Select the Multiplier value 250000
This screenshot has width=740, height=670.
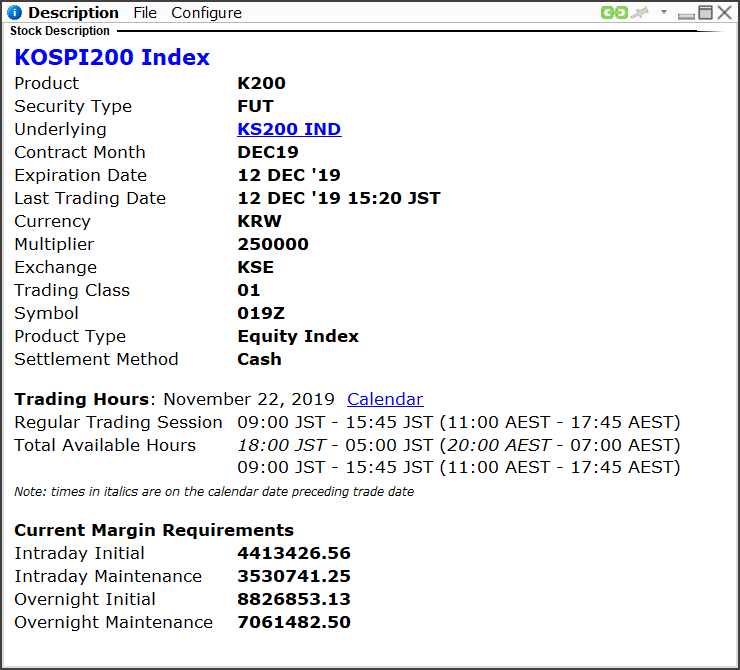[273, 244]
